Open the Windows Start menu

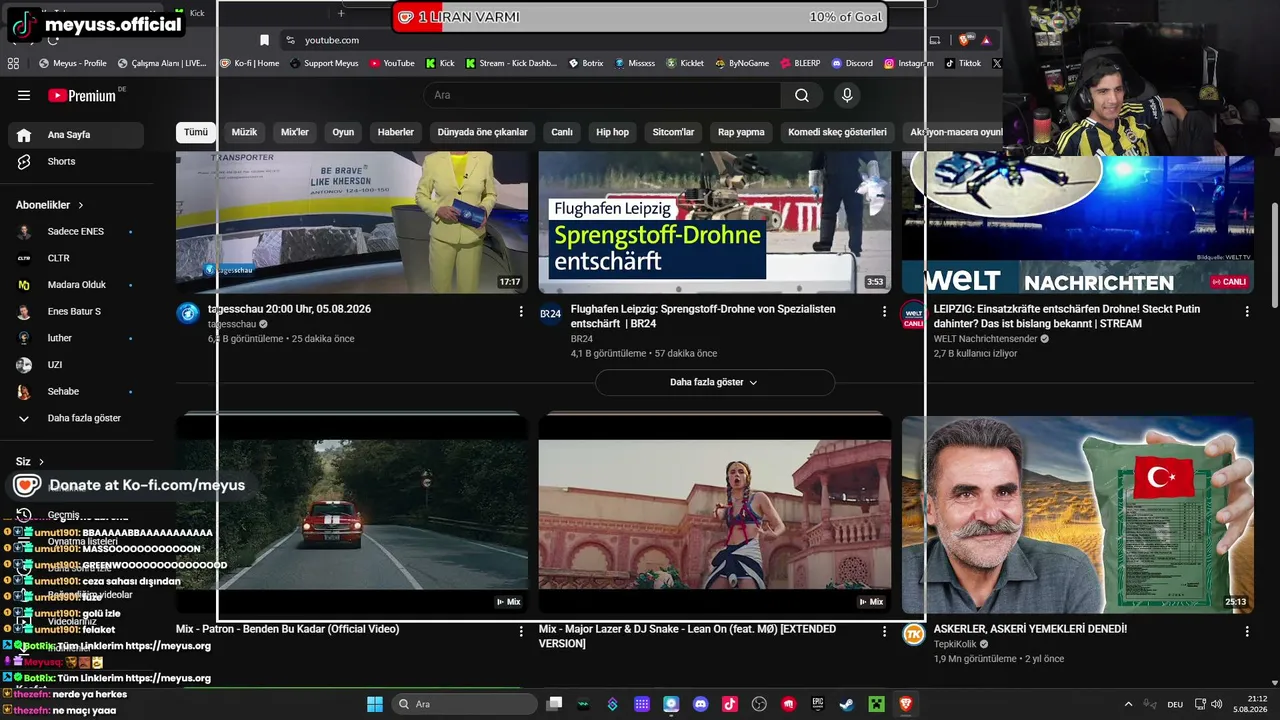point(375,704)
